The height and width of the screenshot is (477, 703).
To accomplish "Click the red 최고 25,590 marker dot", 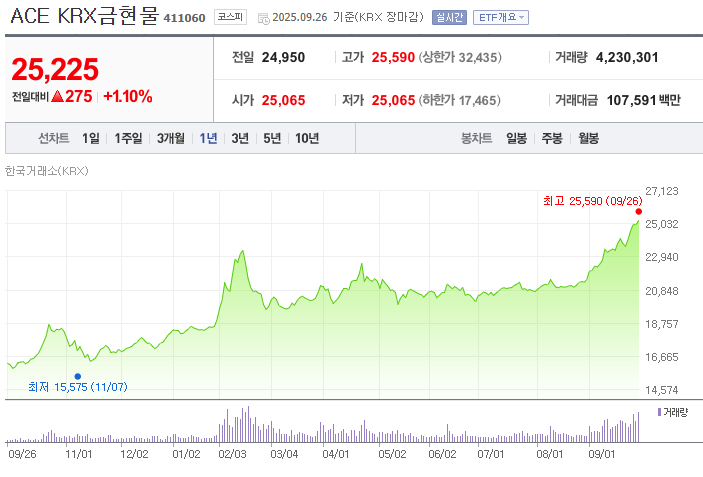I will (638, 212).
